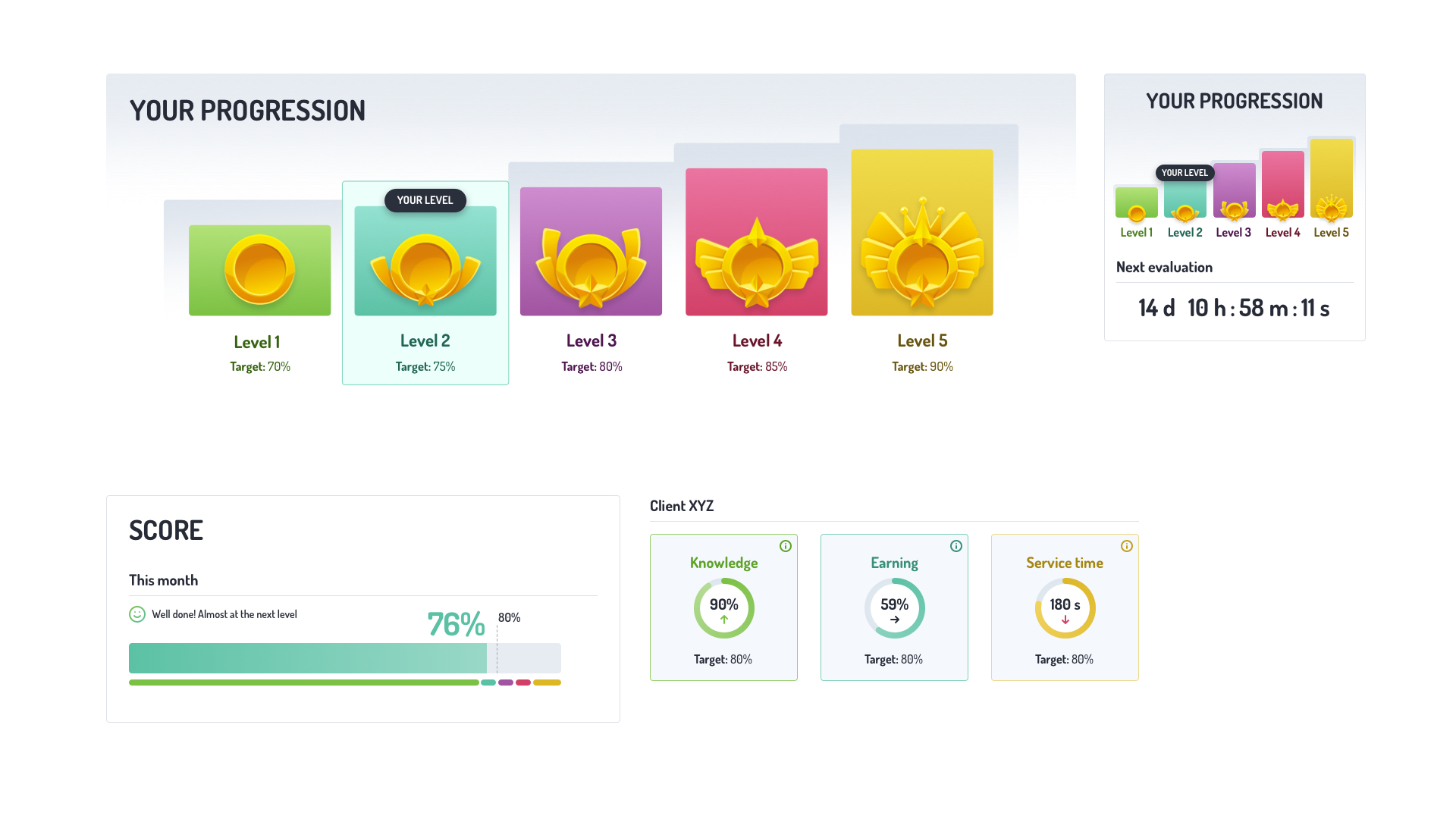Open the Earning card info icon
The image size is (1456, 819).
[x=956, y=544]
